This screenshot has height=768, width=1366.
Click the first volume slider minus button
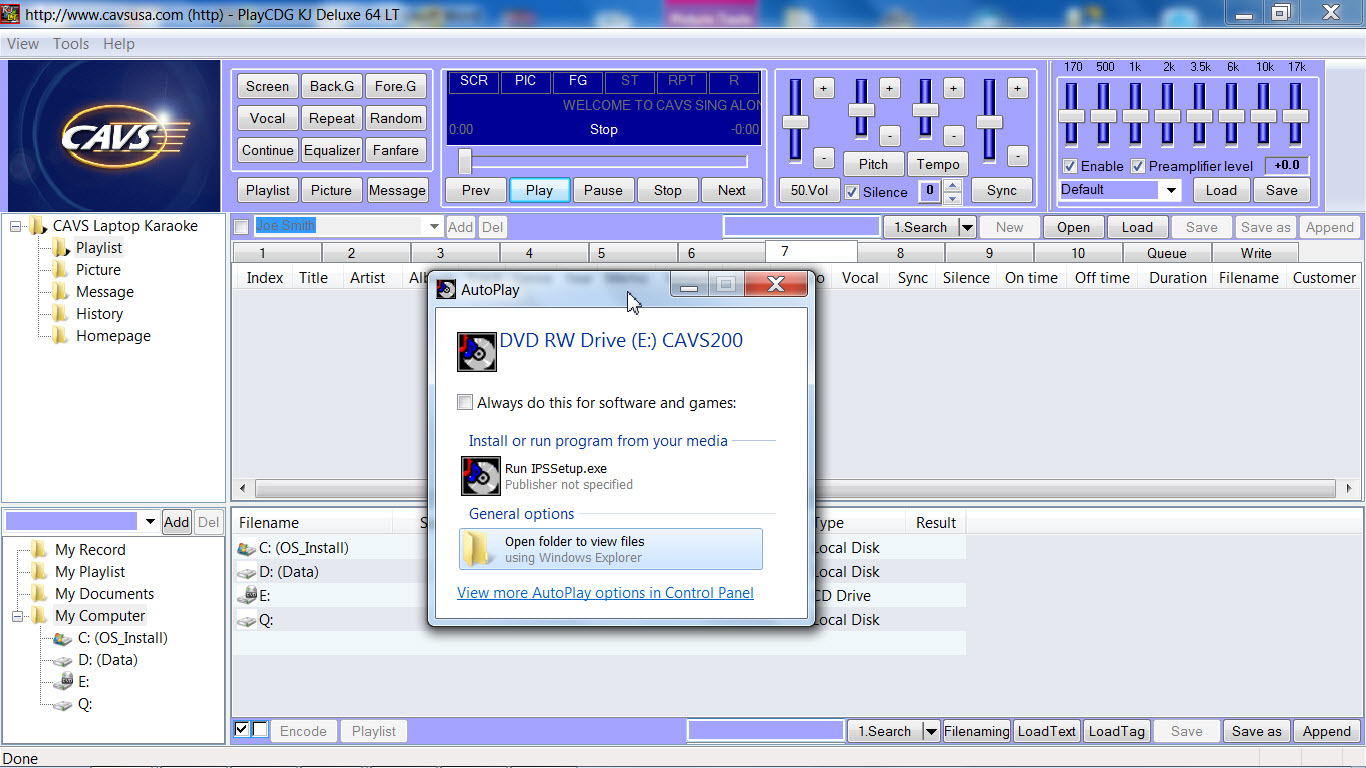coord(823,157)
